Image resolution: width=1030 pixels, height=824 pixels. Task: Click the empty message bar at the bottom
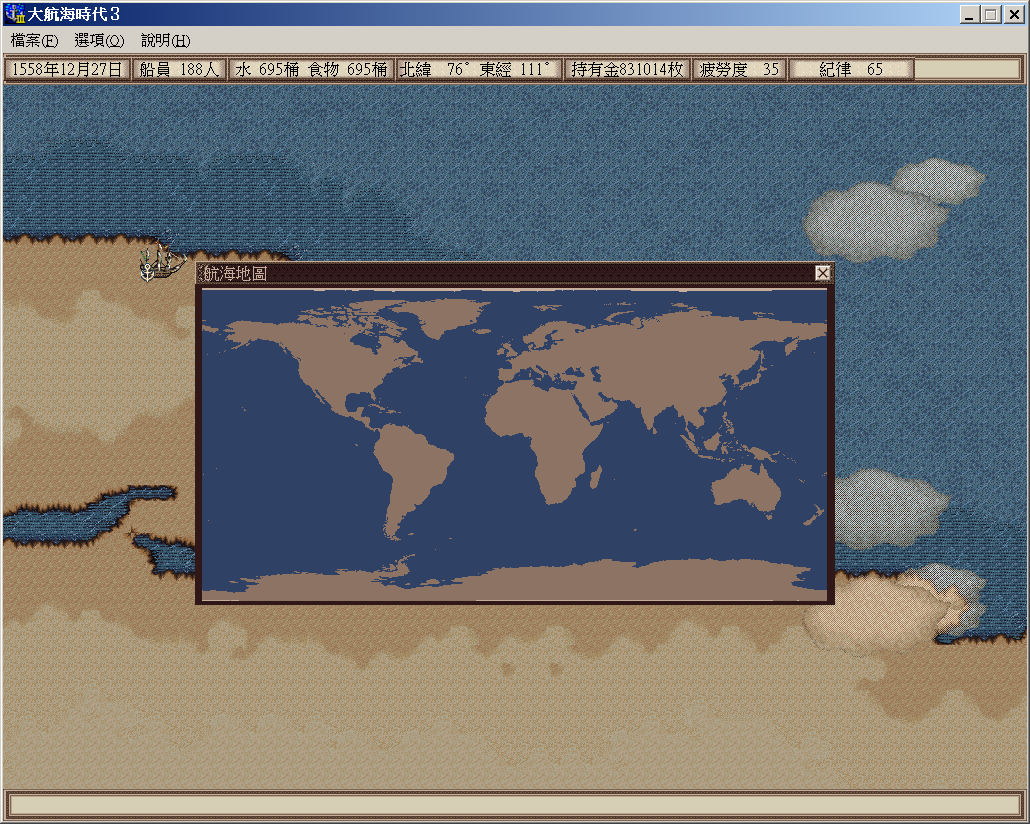pos(514,804)
